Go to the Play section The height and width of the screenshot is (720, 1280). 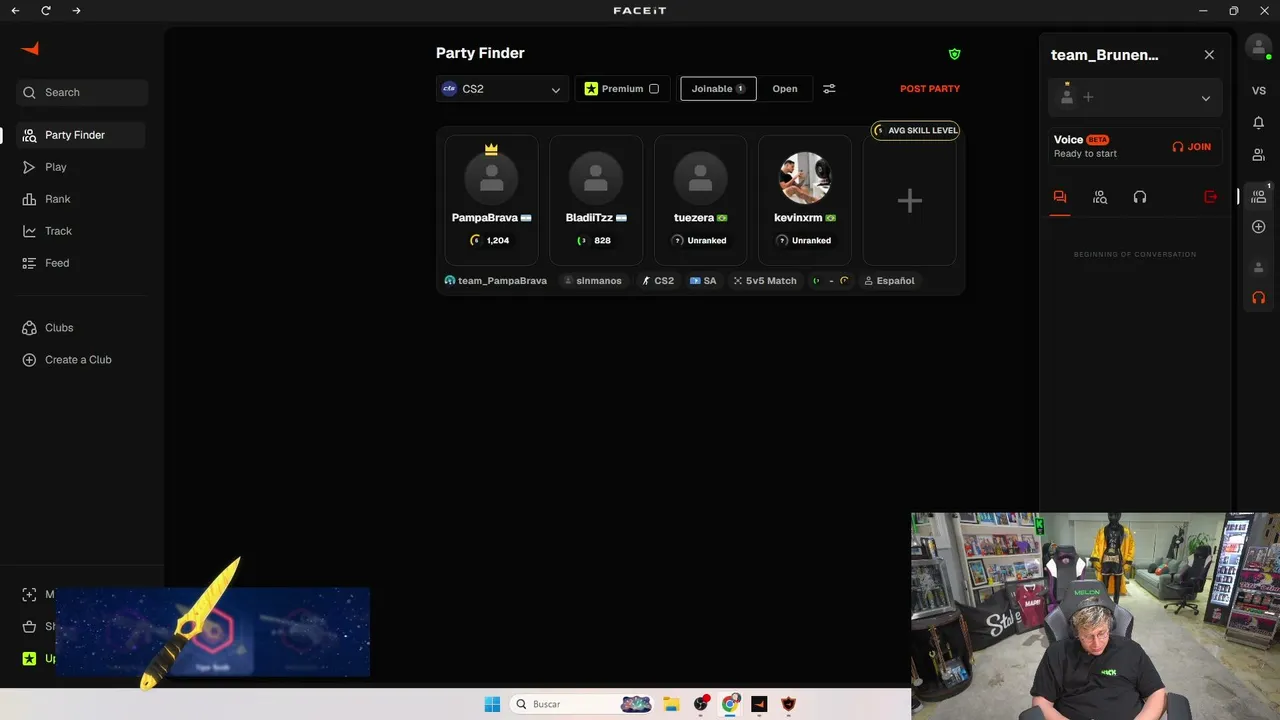(56, 167)
